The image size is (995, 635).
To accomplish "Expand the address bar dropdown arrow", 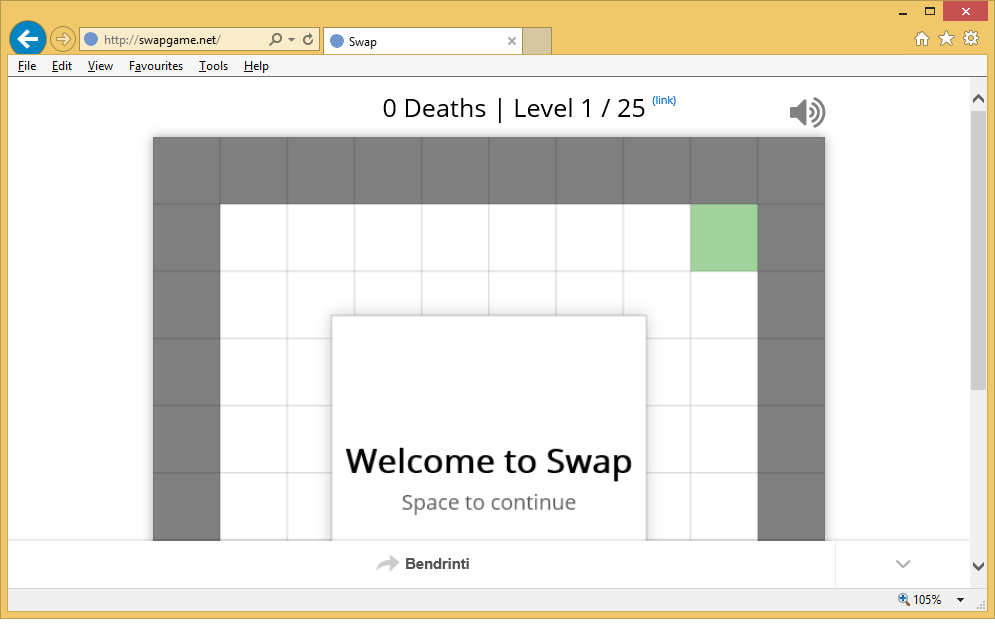I will 291,40.
